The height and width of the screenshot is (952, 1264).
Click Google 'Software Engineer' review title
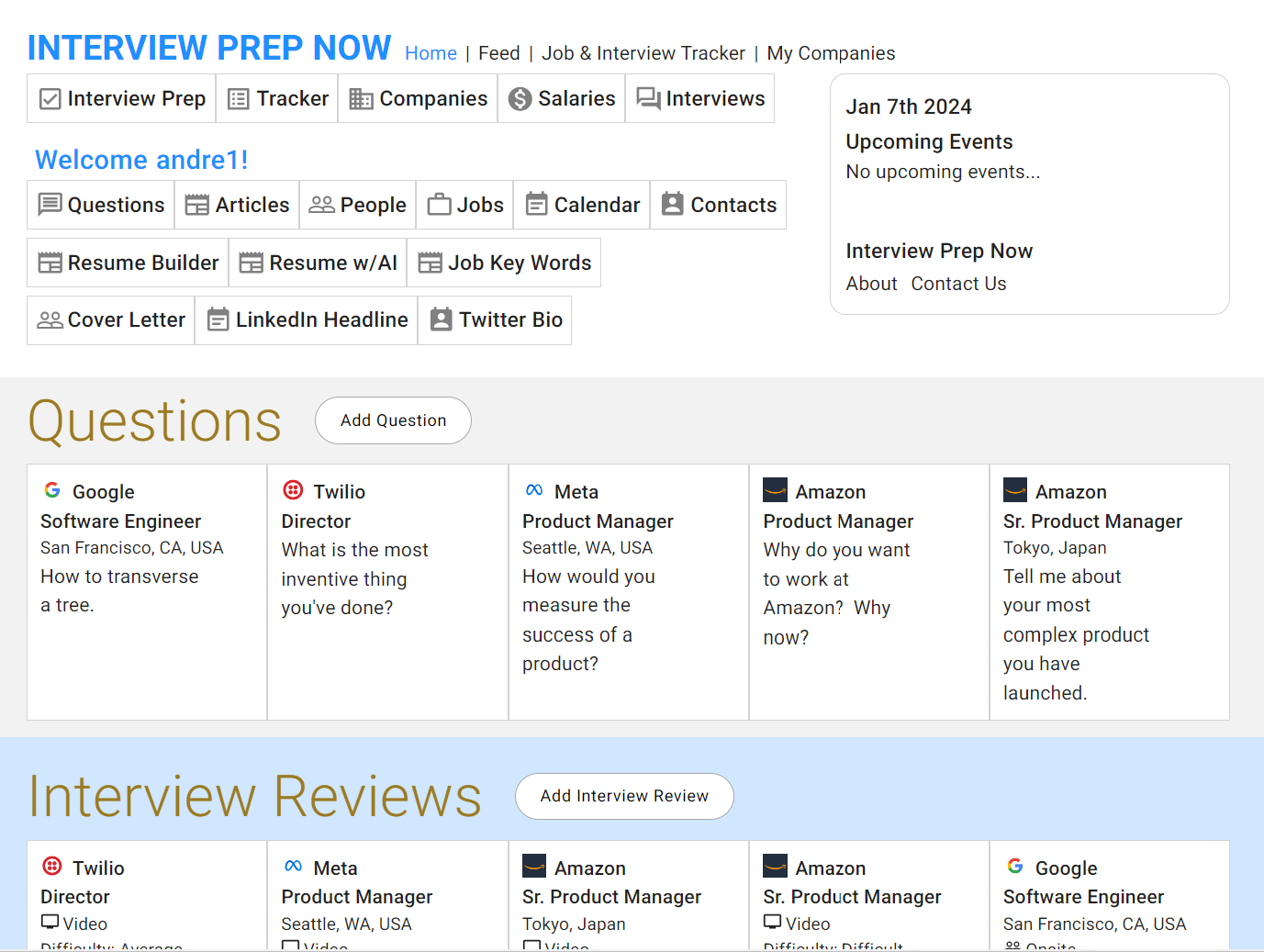pyautogui.click(x=1083, y=897)
